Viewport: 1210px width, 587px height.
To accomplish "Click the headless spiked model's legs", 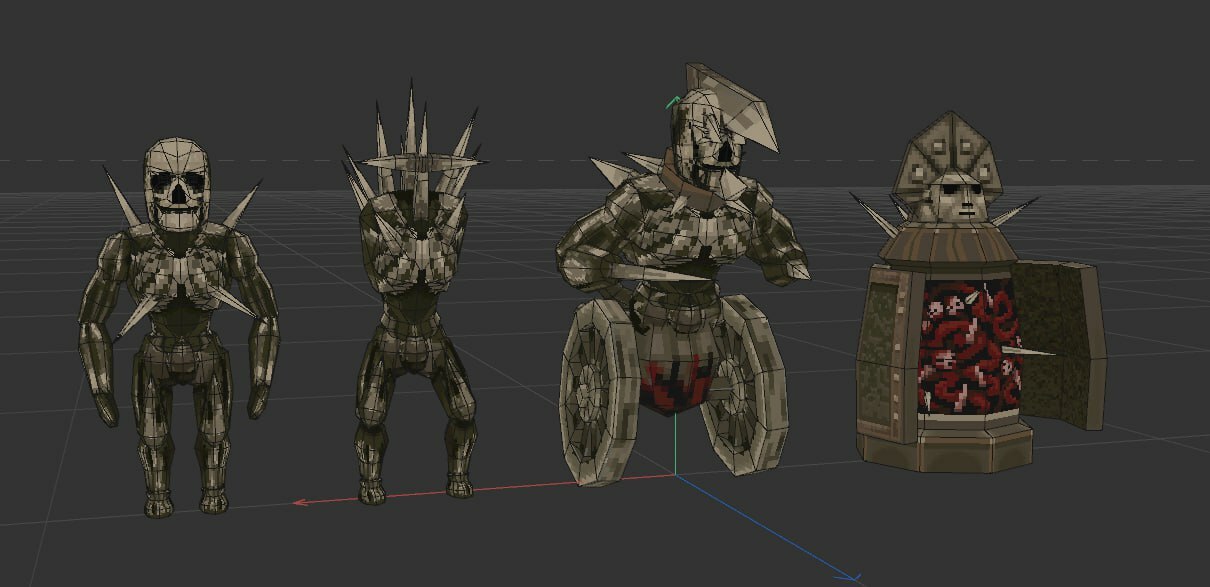I will 412,420.
